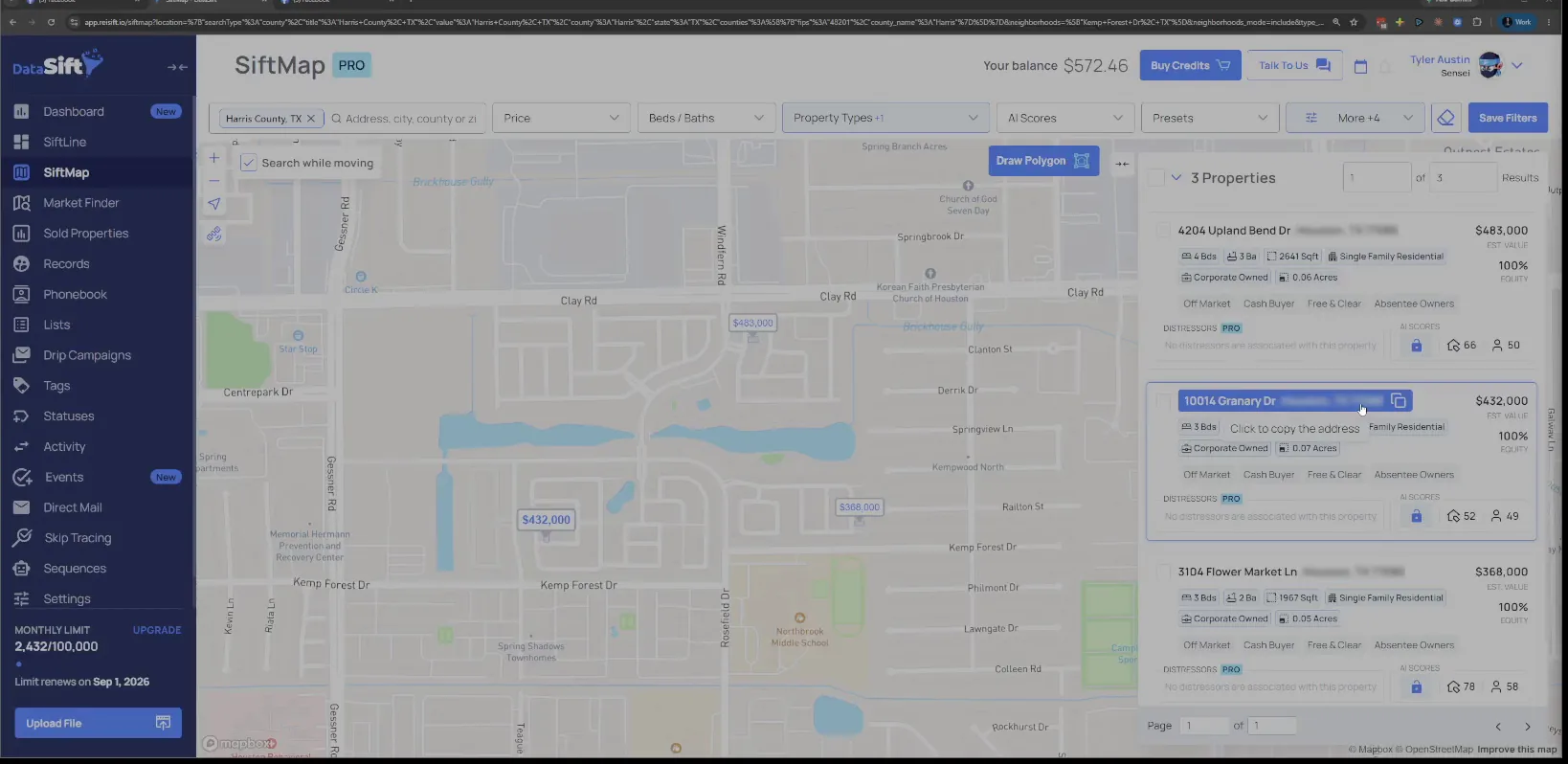Open the Presets dropdown
The image size is (1568, 764).
pyautogui.click(x=1210, y=118)
